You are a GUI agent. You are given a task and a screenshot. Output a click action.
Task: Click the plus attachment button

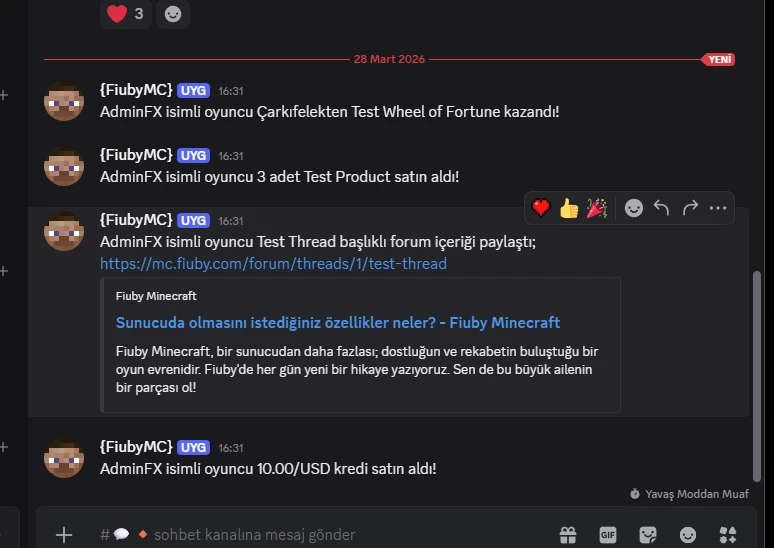(x=64, y=535)
